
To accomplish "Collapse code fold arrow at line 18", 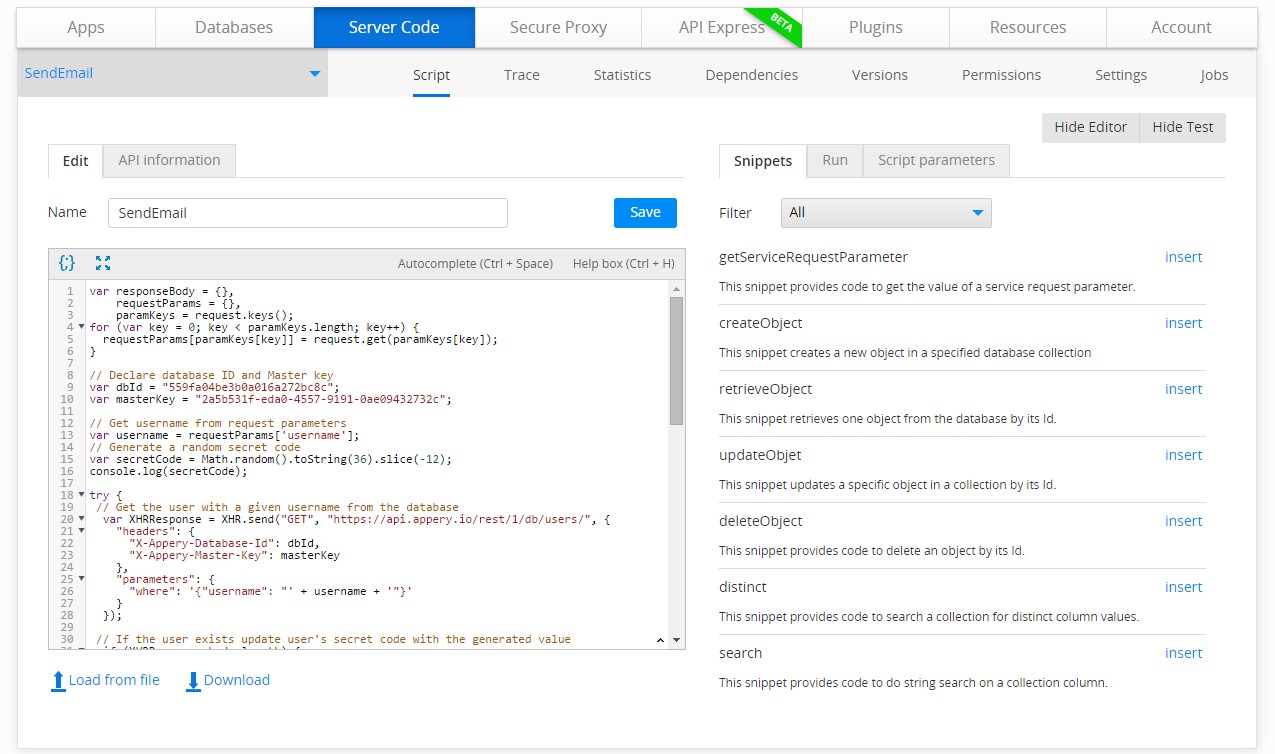I will point(81,495).
